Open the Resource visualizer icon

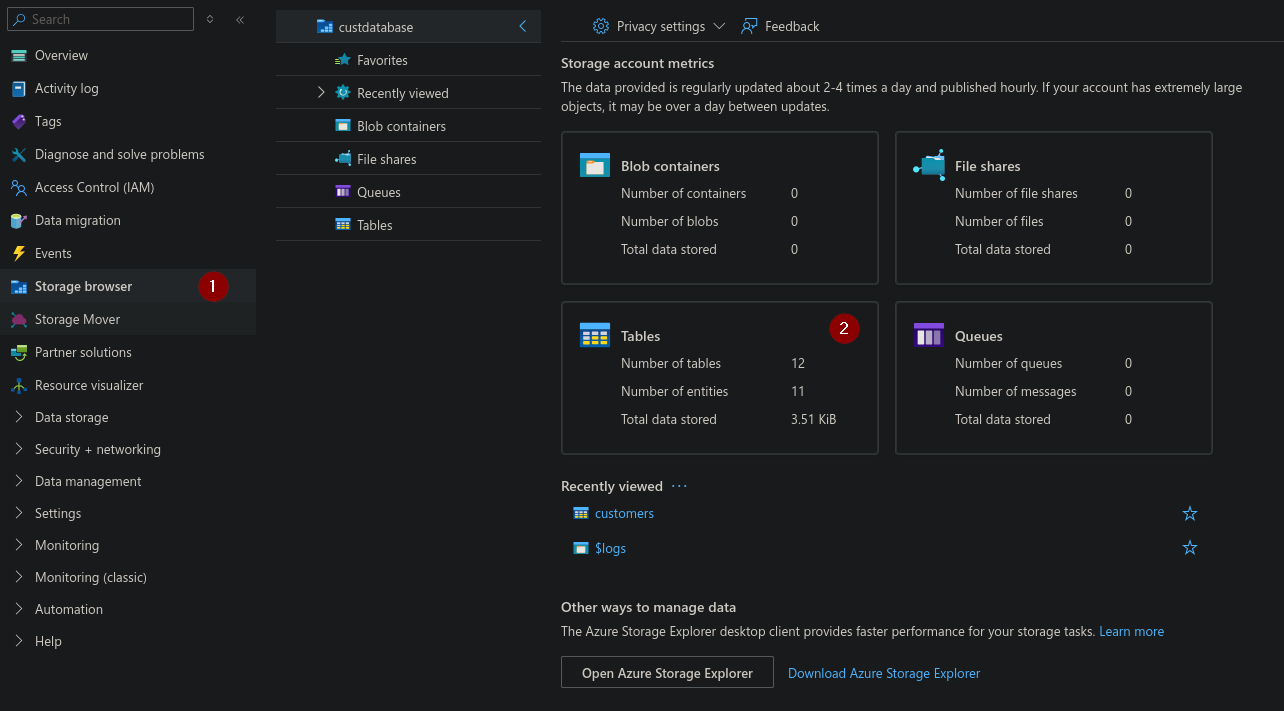pos(18,386)
